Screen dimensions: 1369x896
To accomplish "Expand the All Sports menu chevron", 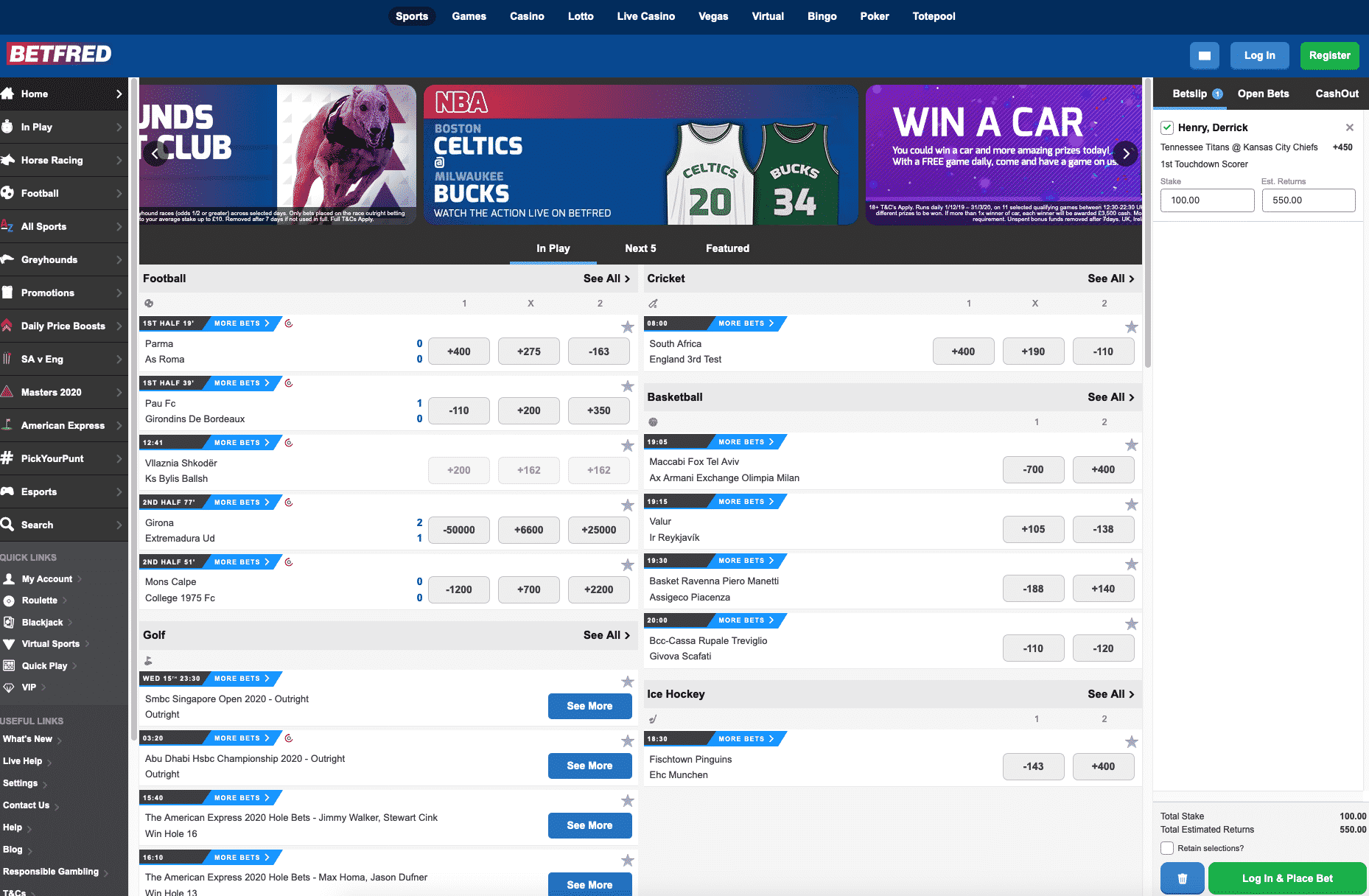I will pos(119,226).
